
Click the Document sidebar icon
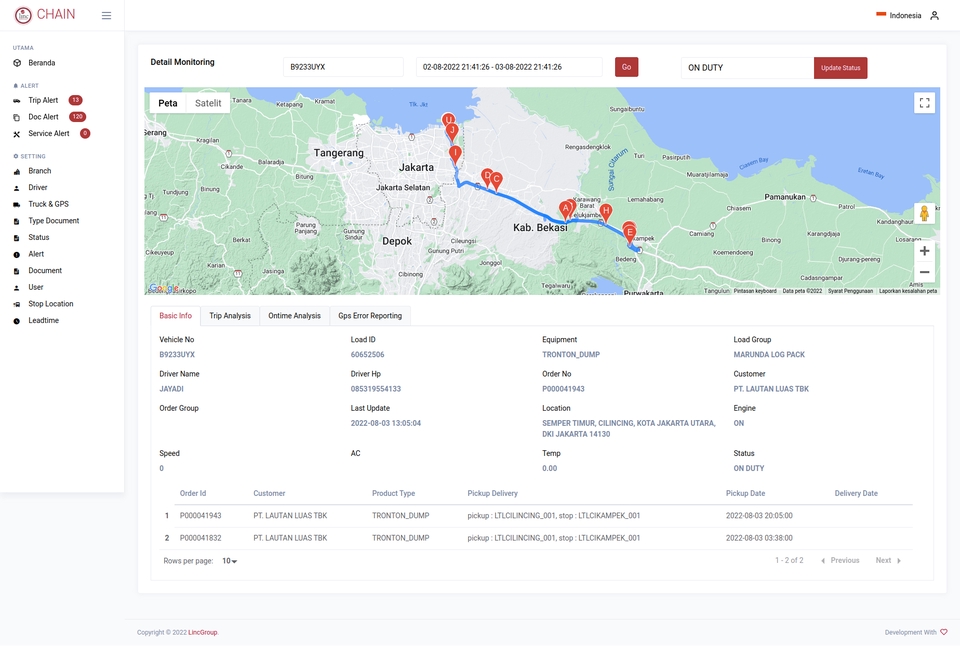[x=17, y=271]
